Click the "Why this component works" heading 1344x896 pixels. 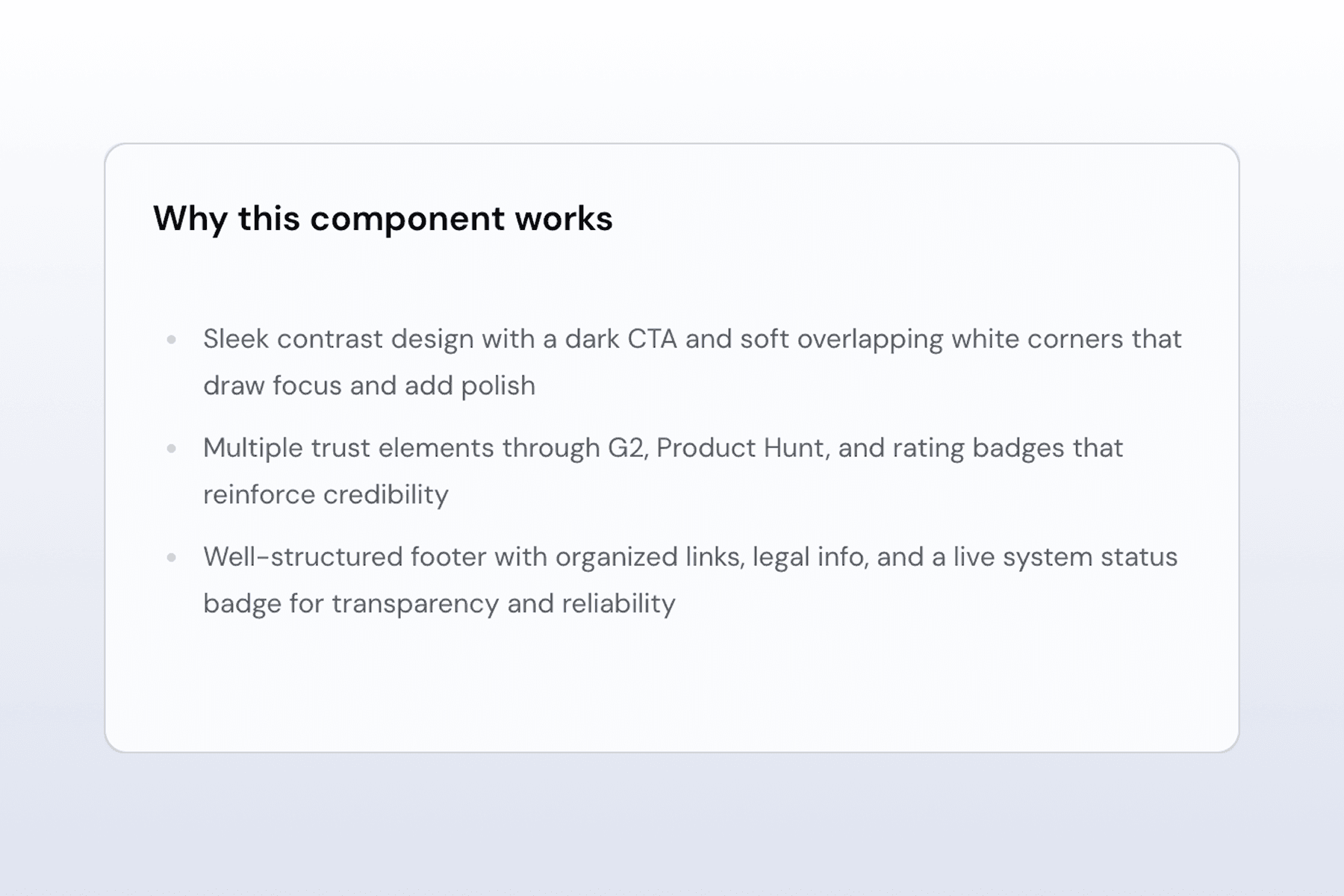click(x=382, y=219)
